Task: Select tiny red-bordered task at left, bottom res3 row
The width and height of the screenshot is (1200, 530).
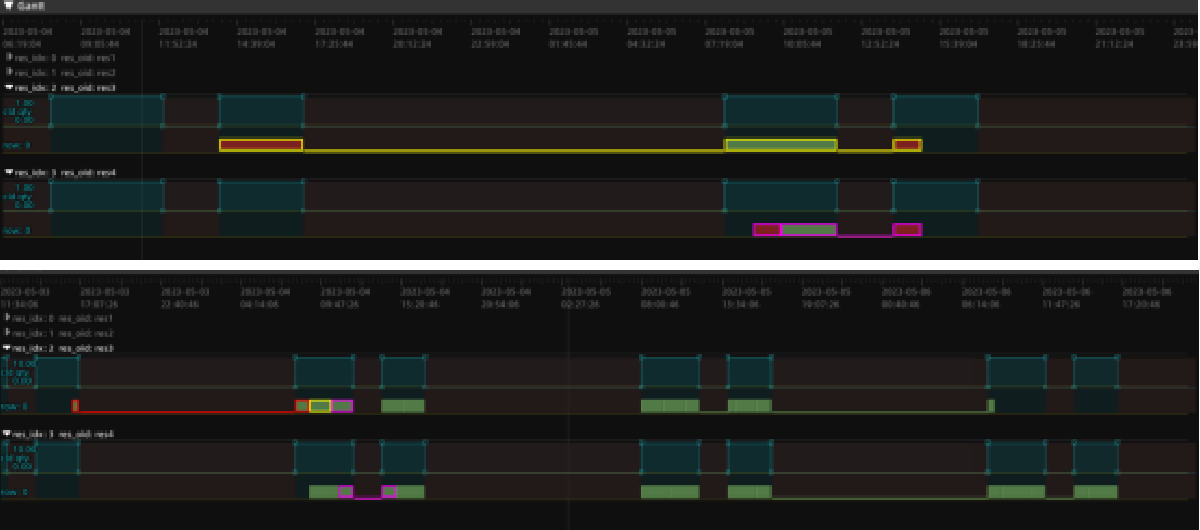Action: pyautogui.click(x=76, y=405)
